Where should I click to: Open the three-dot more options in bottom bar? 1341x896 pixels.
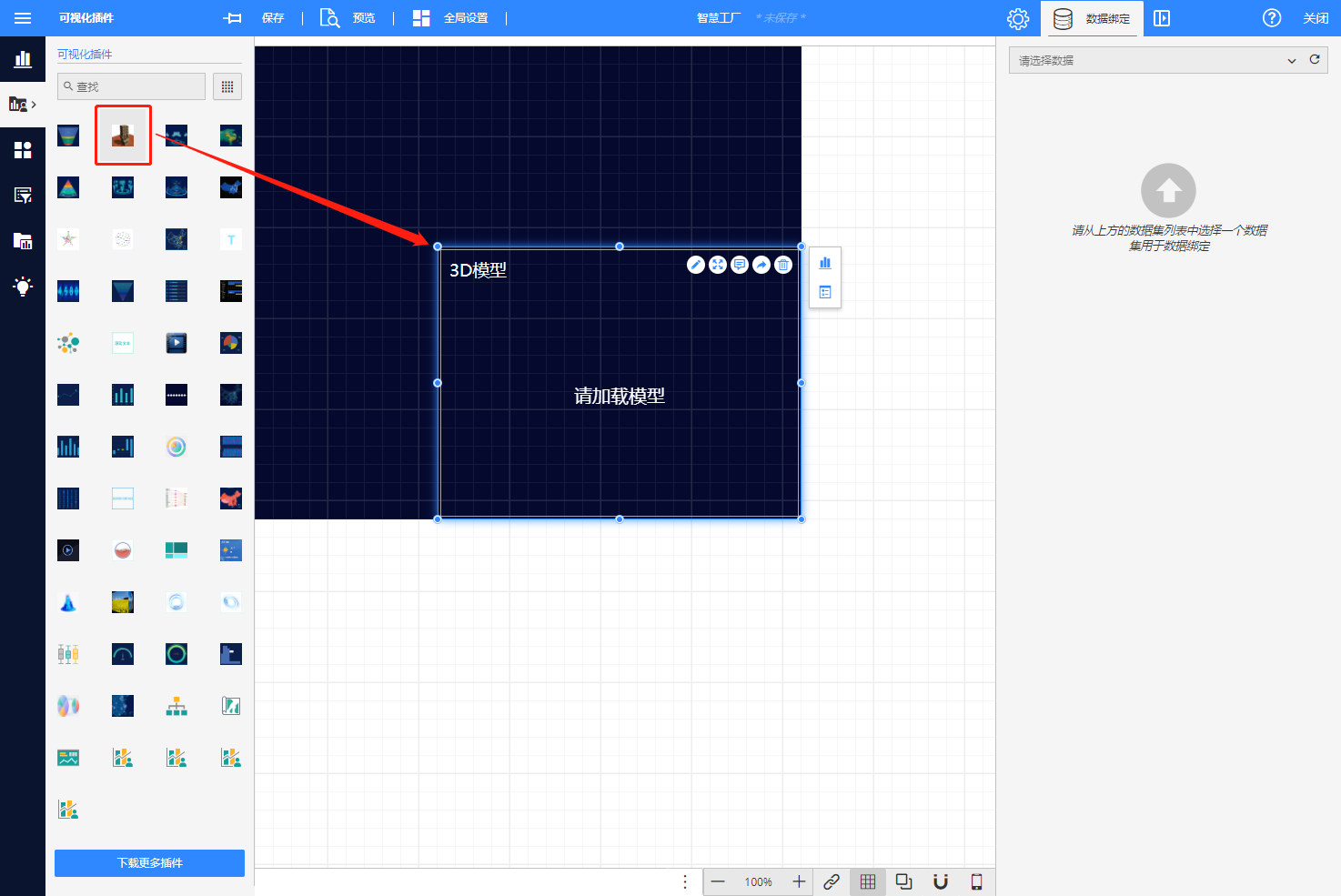click(685, 881)
